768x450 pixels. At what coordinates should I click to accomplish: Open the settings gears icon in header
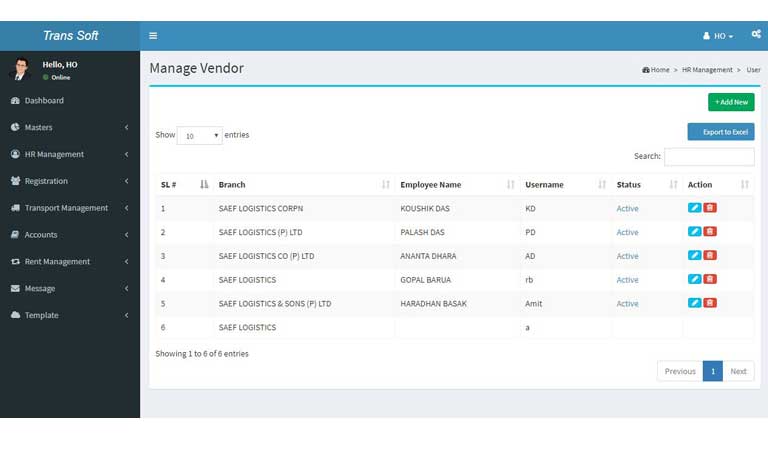pos(755,35)
